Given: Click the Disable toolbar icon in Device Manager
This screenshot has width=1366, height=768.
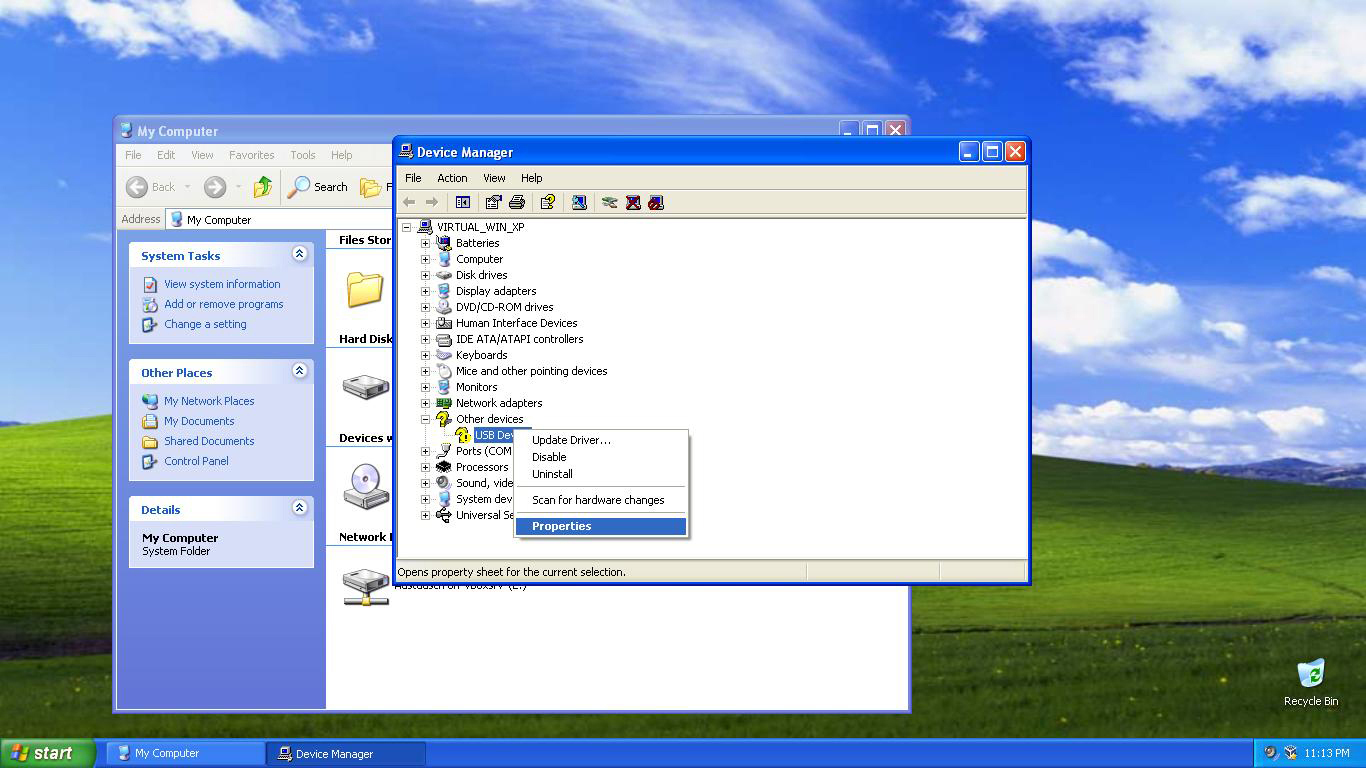Looking at the screenshot, I should [656, 202].
